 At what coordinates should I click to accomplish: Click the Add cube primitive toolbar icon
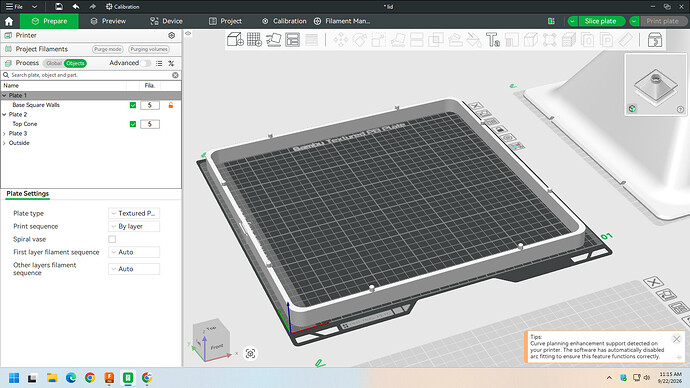[235, 40]
